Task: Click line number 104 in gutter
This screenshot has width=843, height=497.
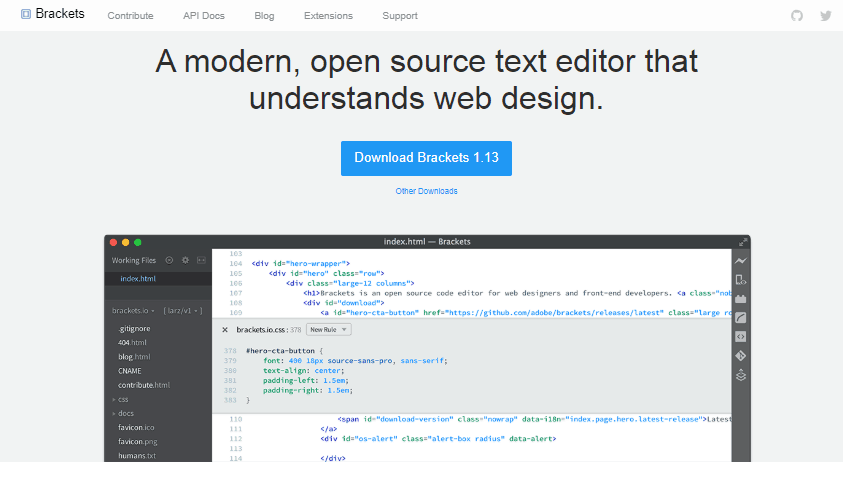Action: 235,264
